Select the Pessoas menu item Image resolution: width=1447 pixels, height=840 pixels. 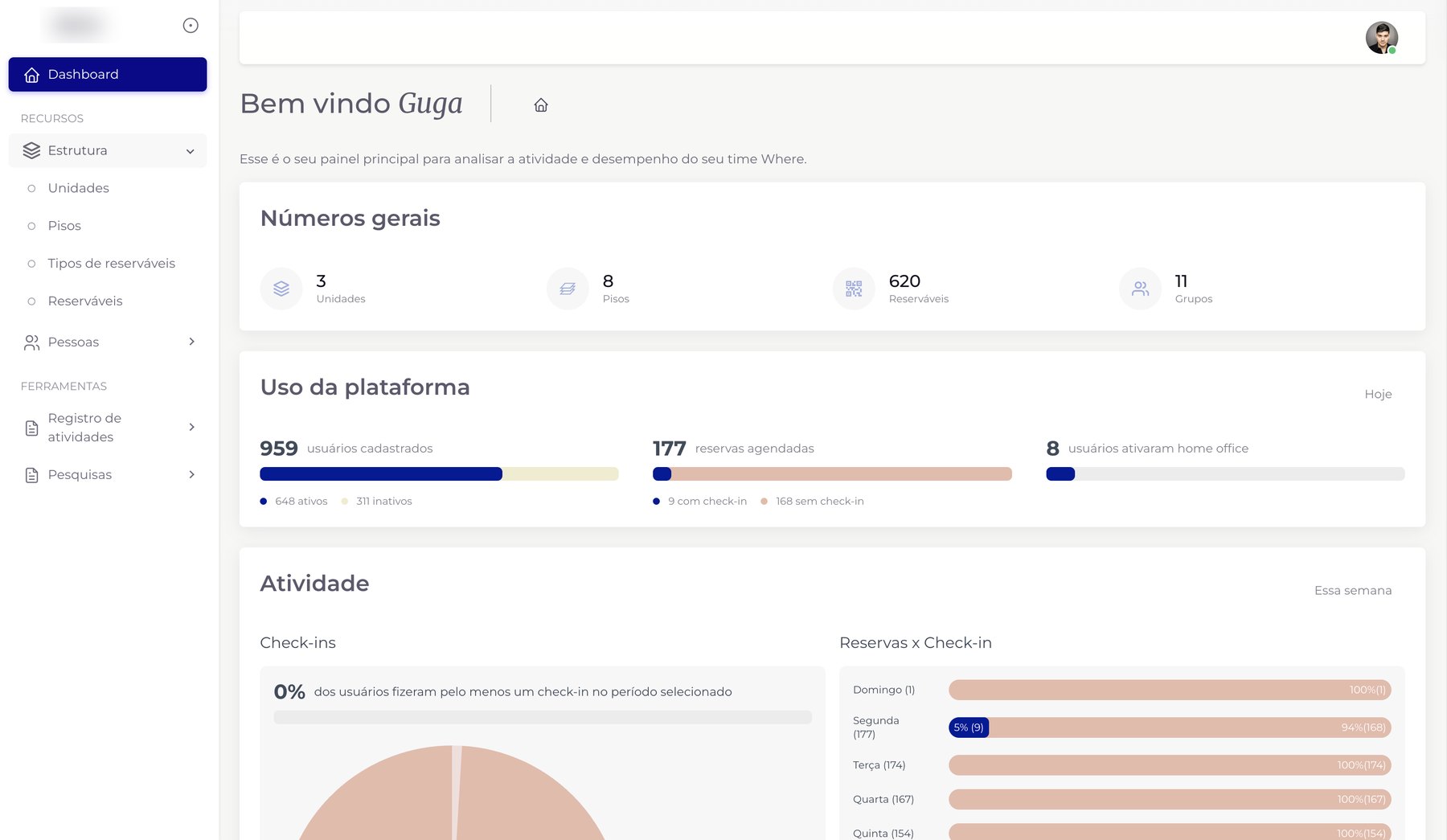108,342
